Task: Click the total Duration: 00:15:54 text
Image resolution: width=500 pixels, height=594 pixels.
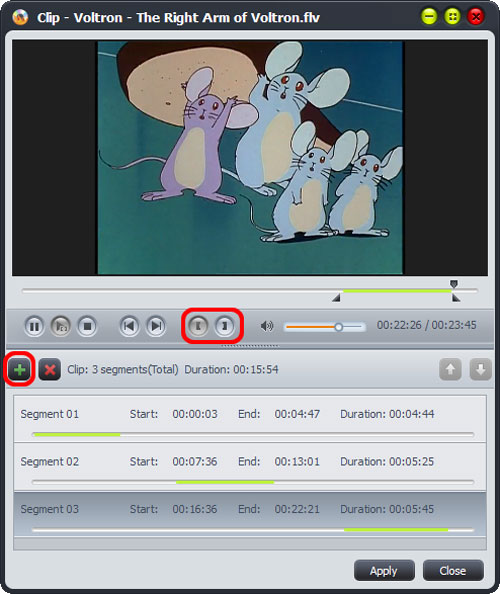Action: click(x=231, y=369)
